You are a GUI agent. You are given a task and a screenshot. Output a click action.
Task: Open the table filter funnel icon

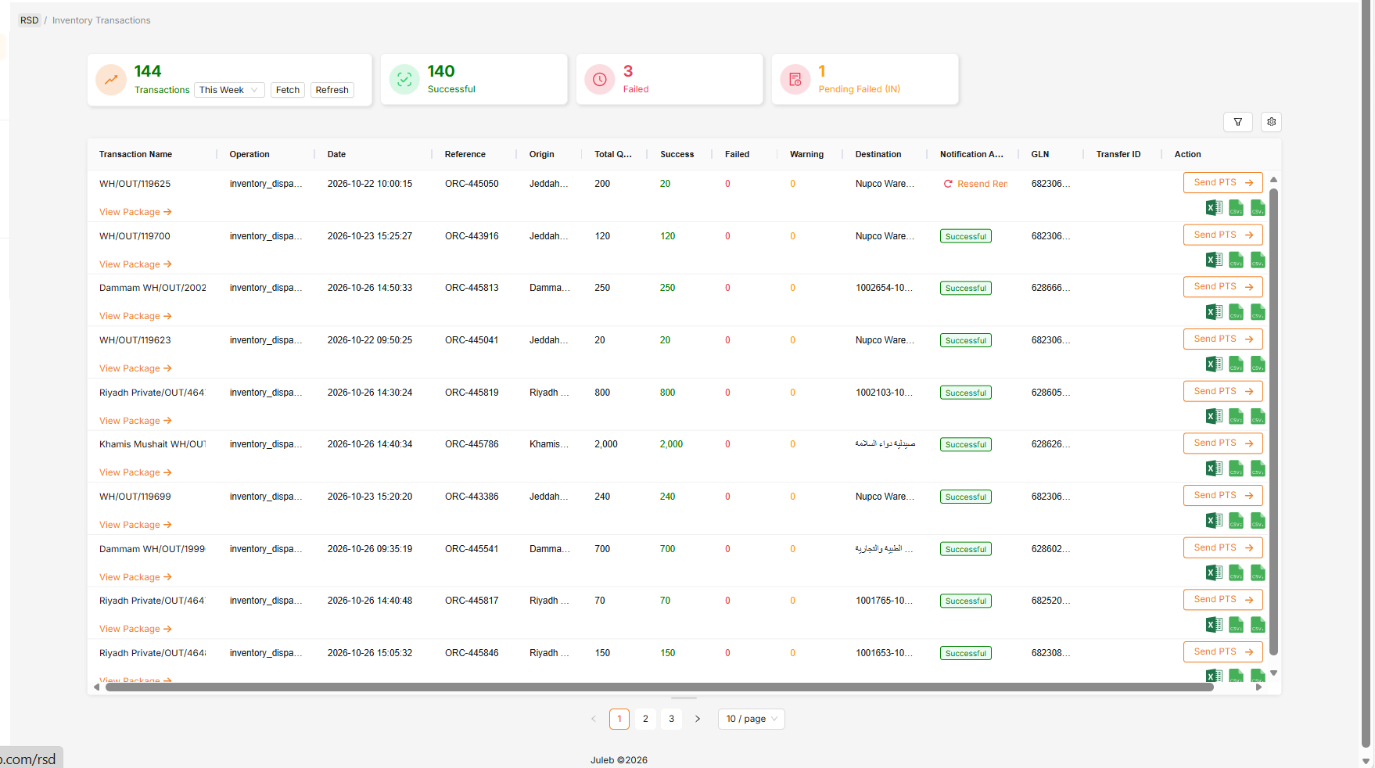[x=1238, y=122]
